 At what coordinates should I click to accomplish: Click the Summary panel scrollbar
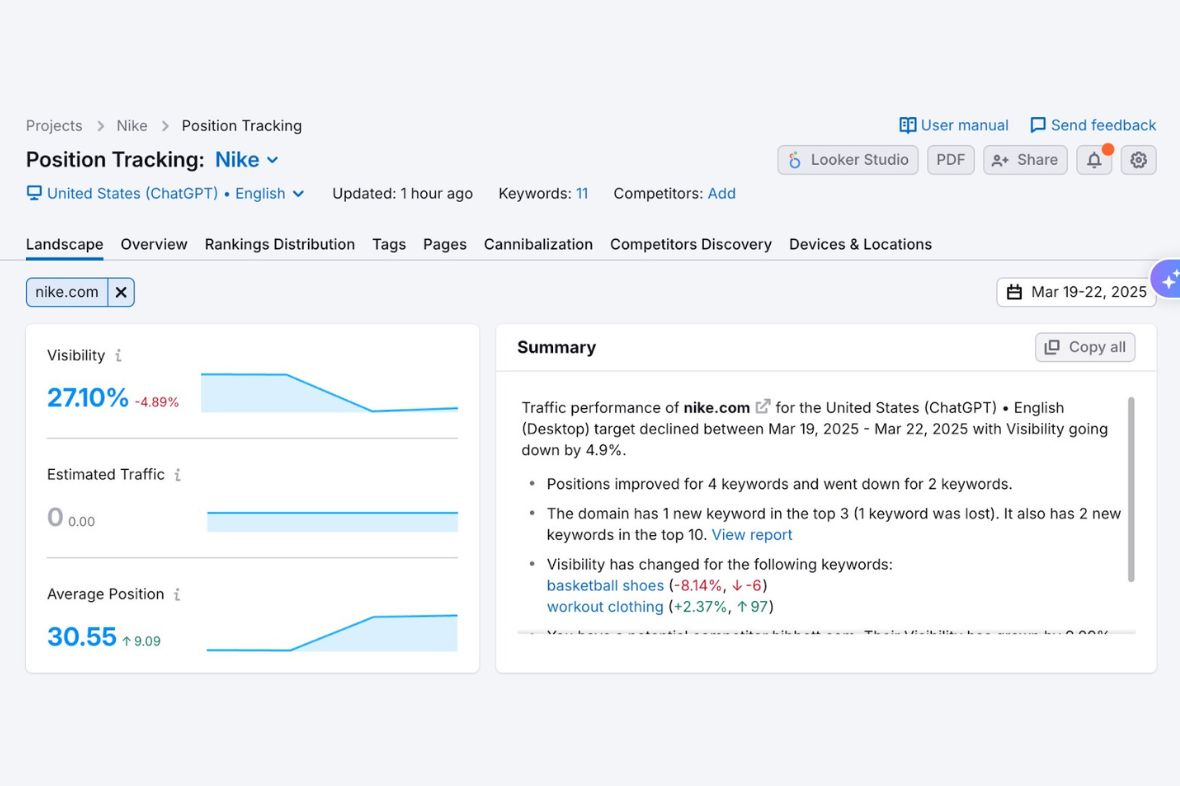coord(1131,490)
